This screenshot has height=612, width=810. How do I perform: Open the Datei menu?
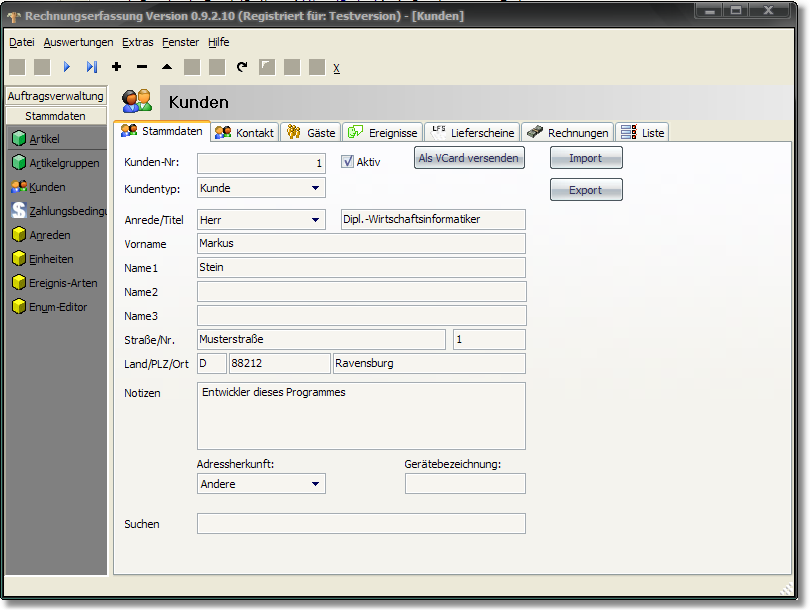point(22,42)
